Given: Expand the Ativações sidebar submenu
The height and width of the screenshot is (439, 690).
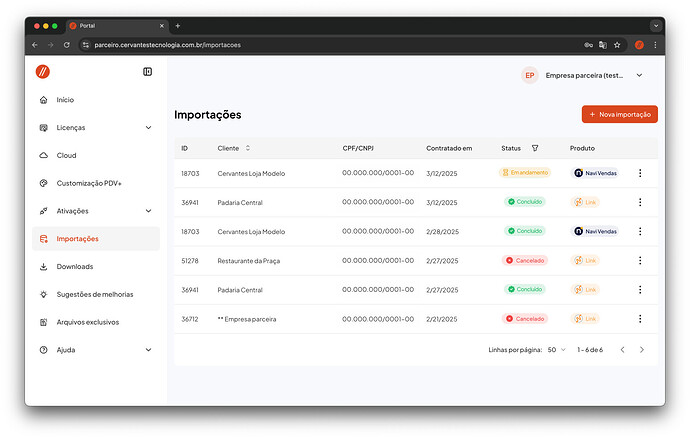Looking at the screenshot, I should pyautogui.click(x=148, y=211).
